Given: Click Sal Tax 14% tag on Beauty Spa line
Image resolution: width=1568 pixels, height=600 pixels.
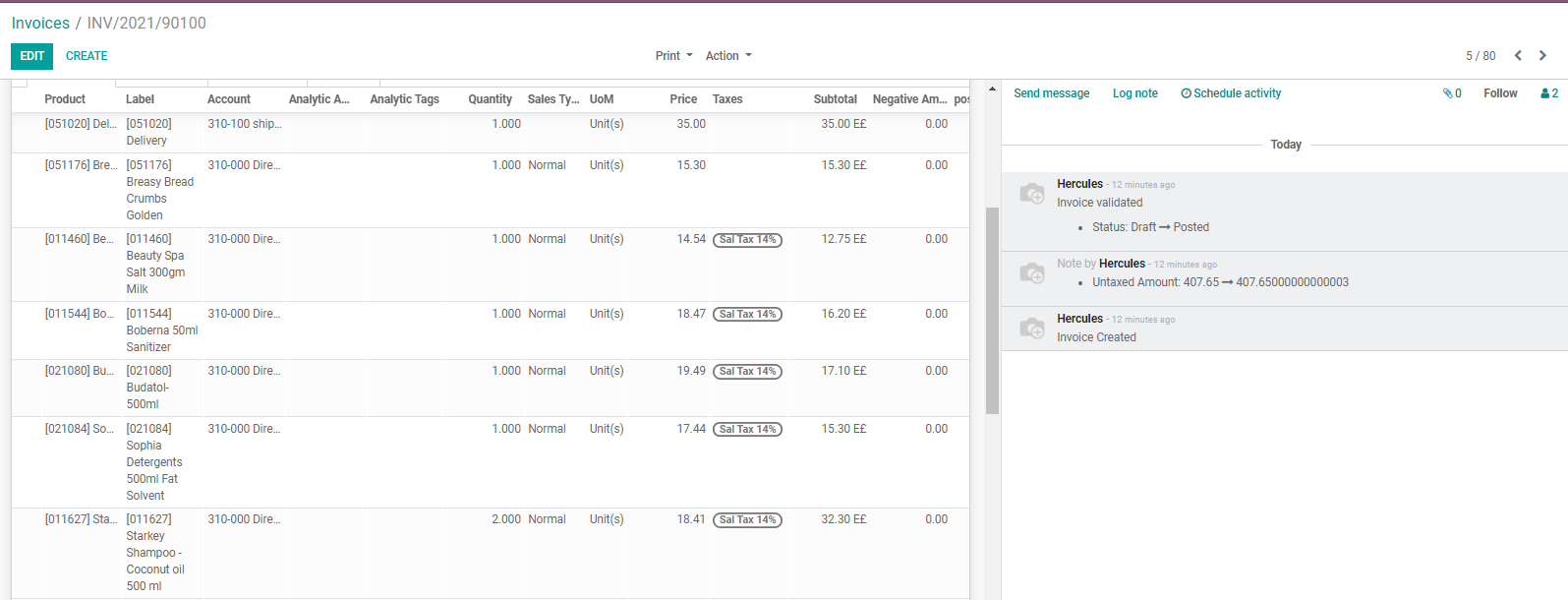Looking at the screenshot, I should [747, 240].
